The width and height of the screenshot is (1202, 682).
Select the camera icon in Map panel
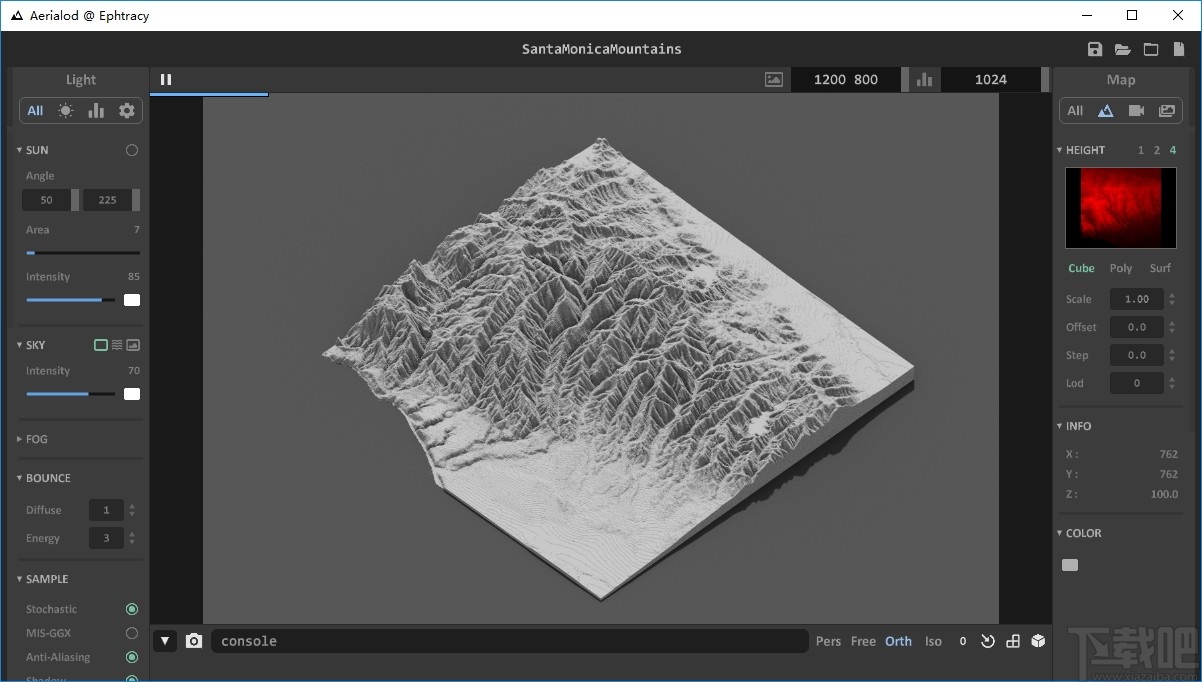[1136, 111]
